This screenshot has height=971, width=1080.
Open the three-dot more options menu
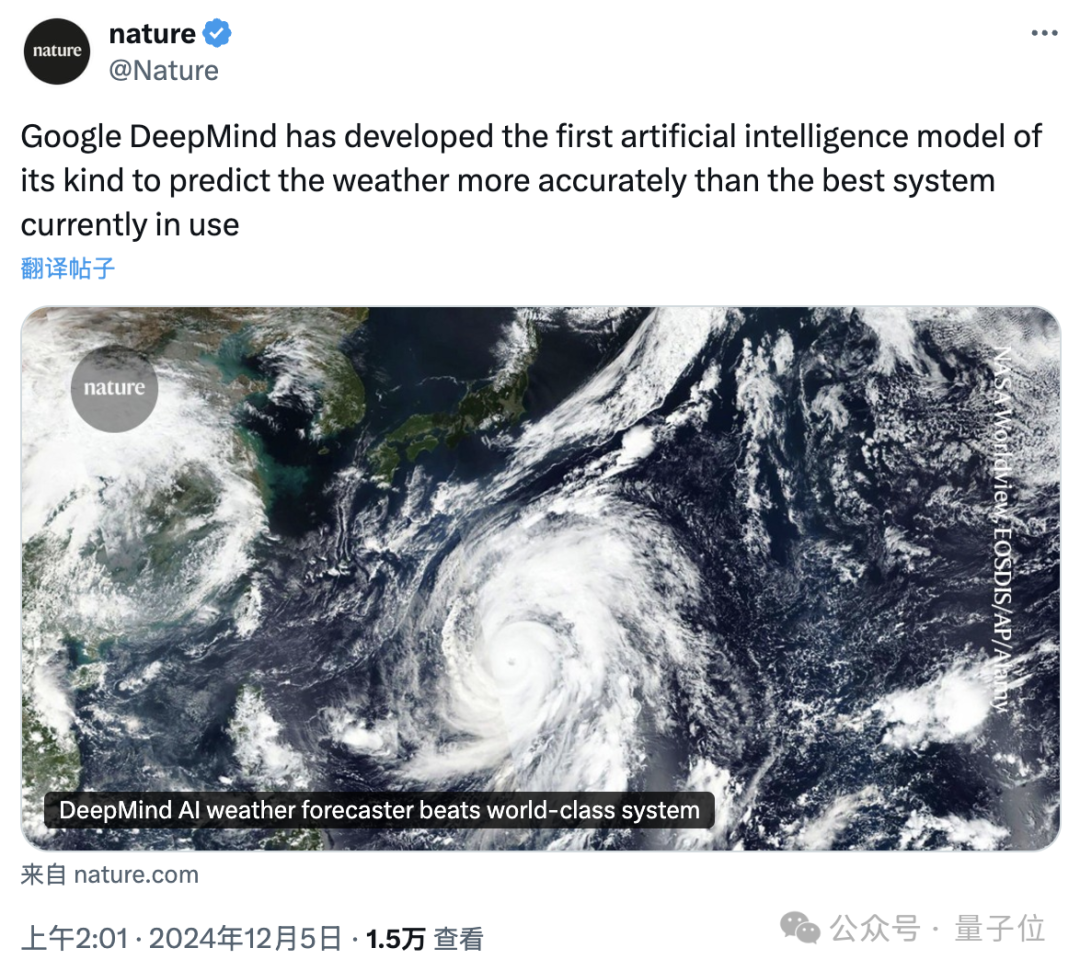1043,34
